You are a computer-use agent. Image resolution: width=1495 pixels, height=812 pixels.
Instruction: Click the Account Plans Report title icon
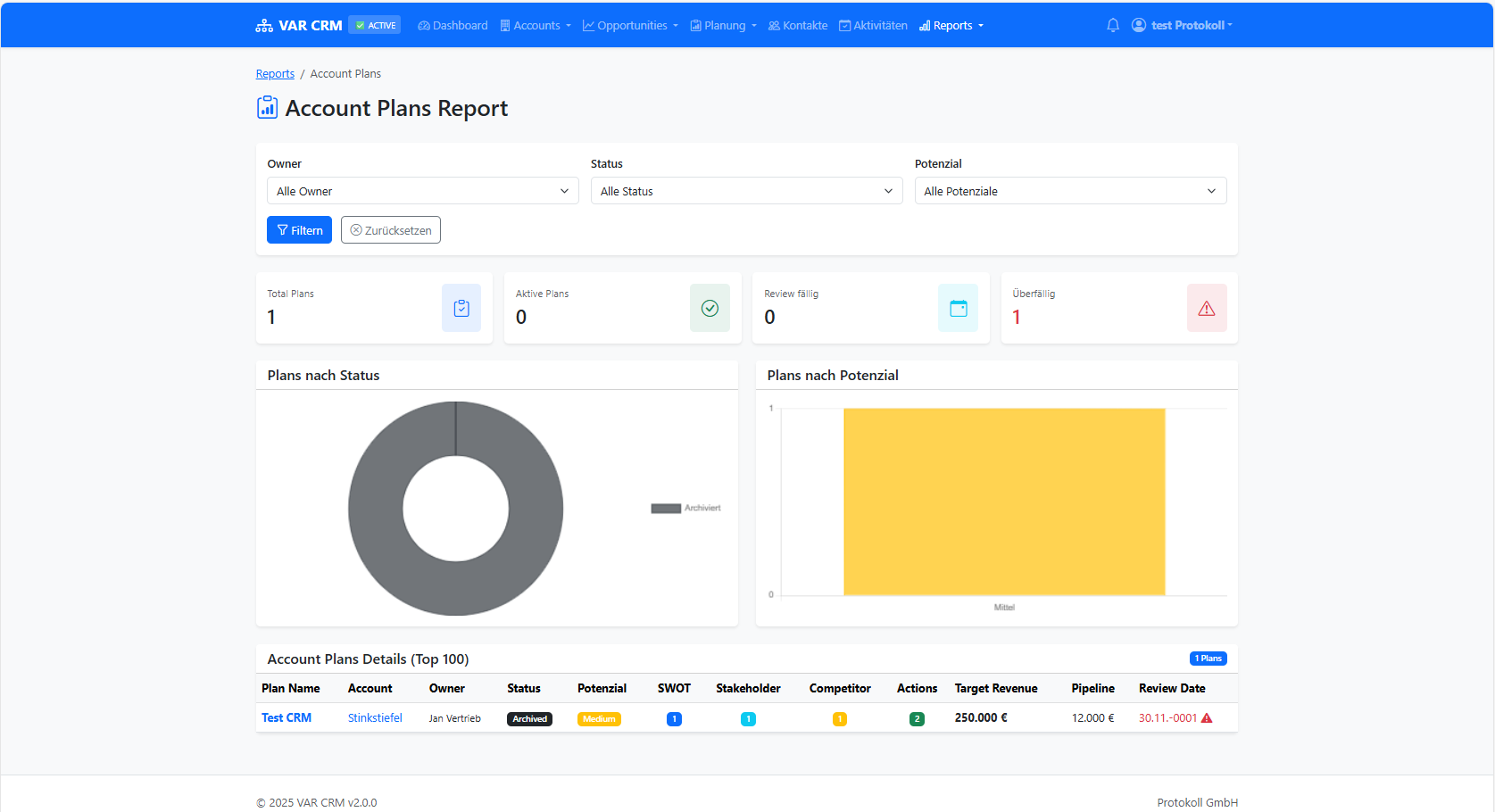[267, 108]
